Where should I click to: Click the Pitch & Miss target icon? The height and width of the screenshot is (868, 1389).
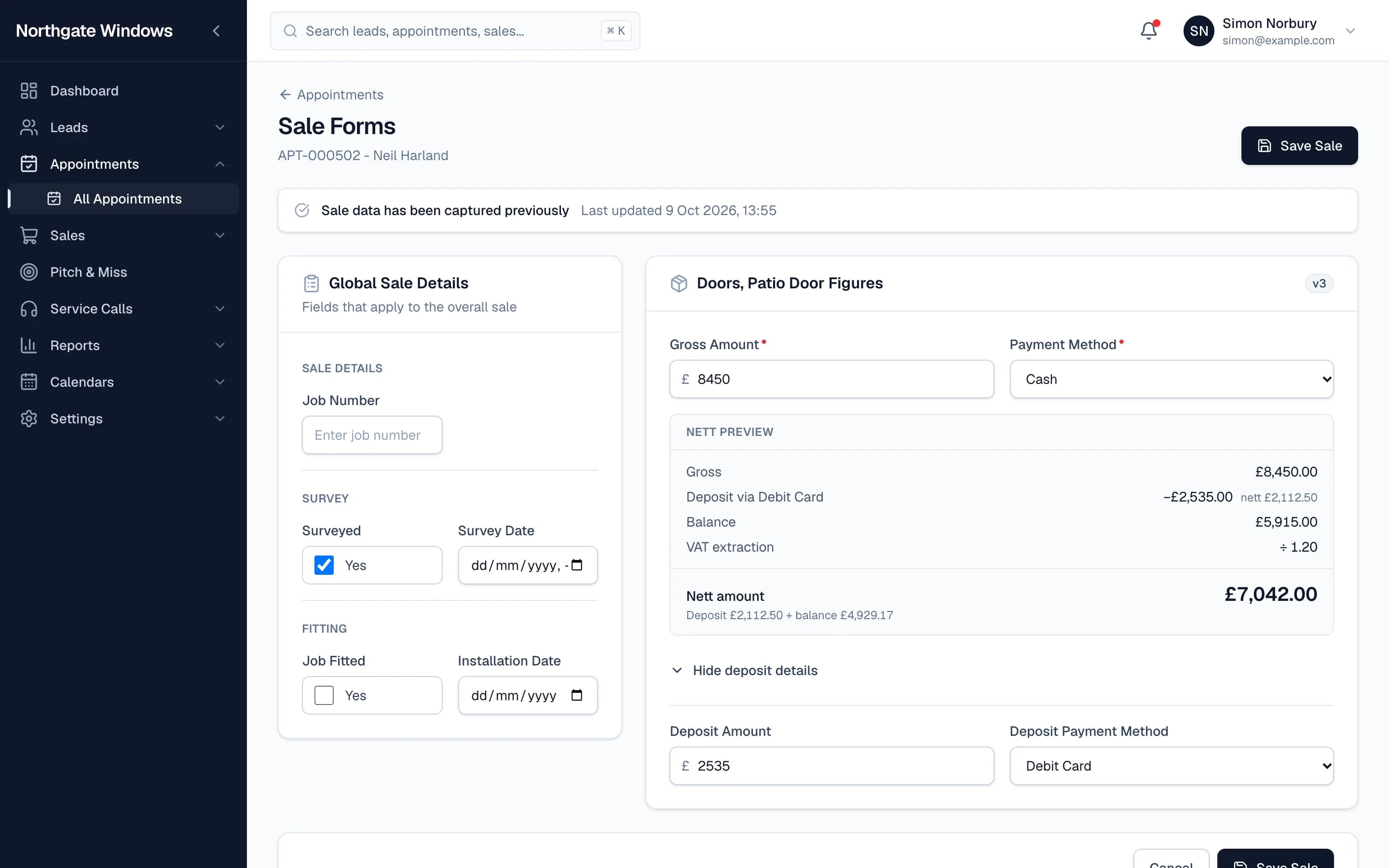point(29,272)
